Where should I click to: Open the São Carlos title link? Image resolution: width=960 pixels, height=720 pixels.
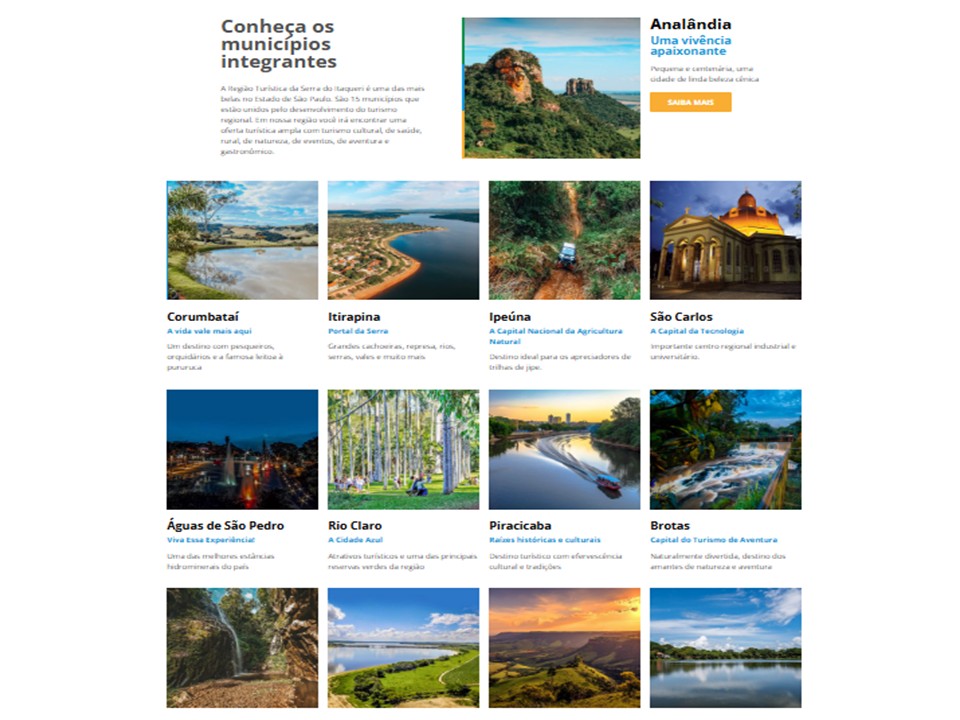(681, 317)
